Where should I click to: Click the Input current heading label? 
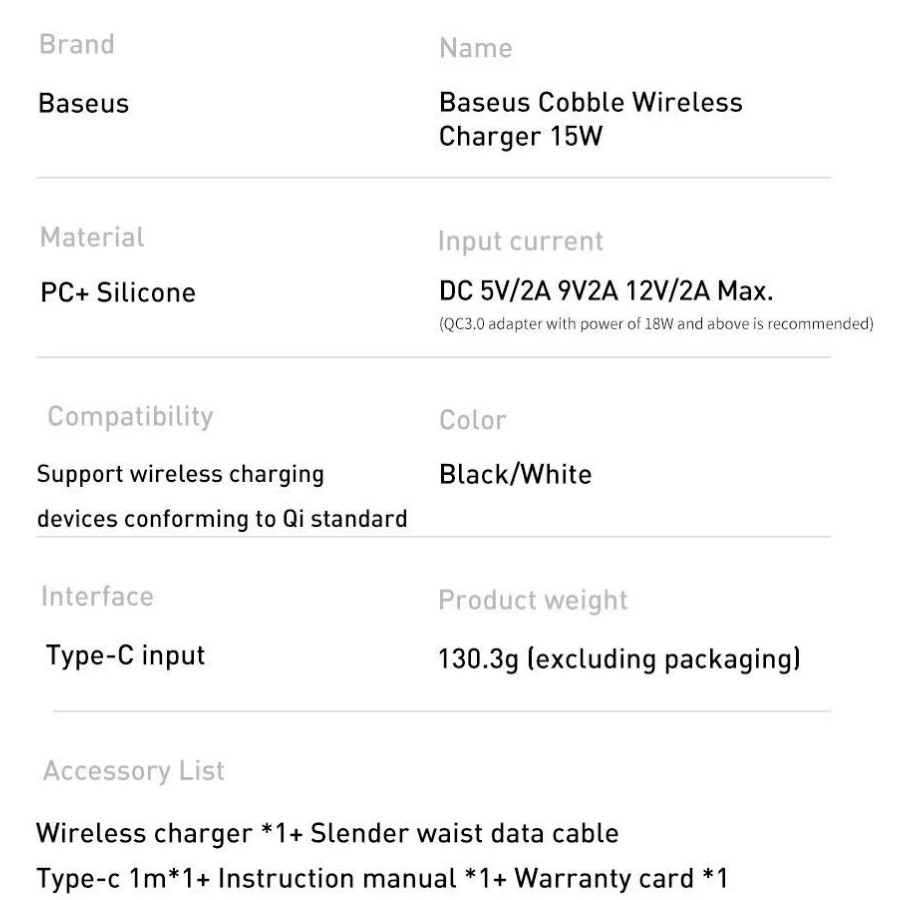coord(521,241)
